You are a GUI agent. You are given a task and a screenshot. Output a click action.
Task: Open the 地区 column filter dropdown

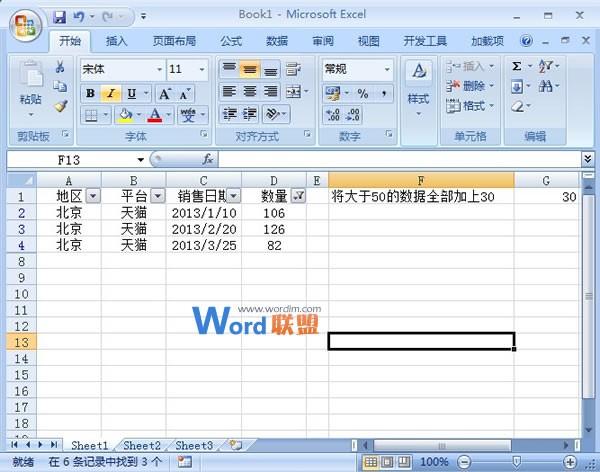(93, 197)
